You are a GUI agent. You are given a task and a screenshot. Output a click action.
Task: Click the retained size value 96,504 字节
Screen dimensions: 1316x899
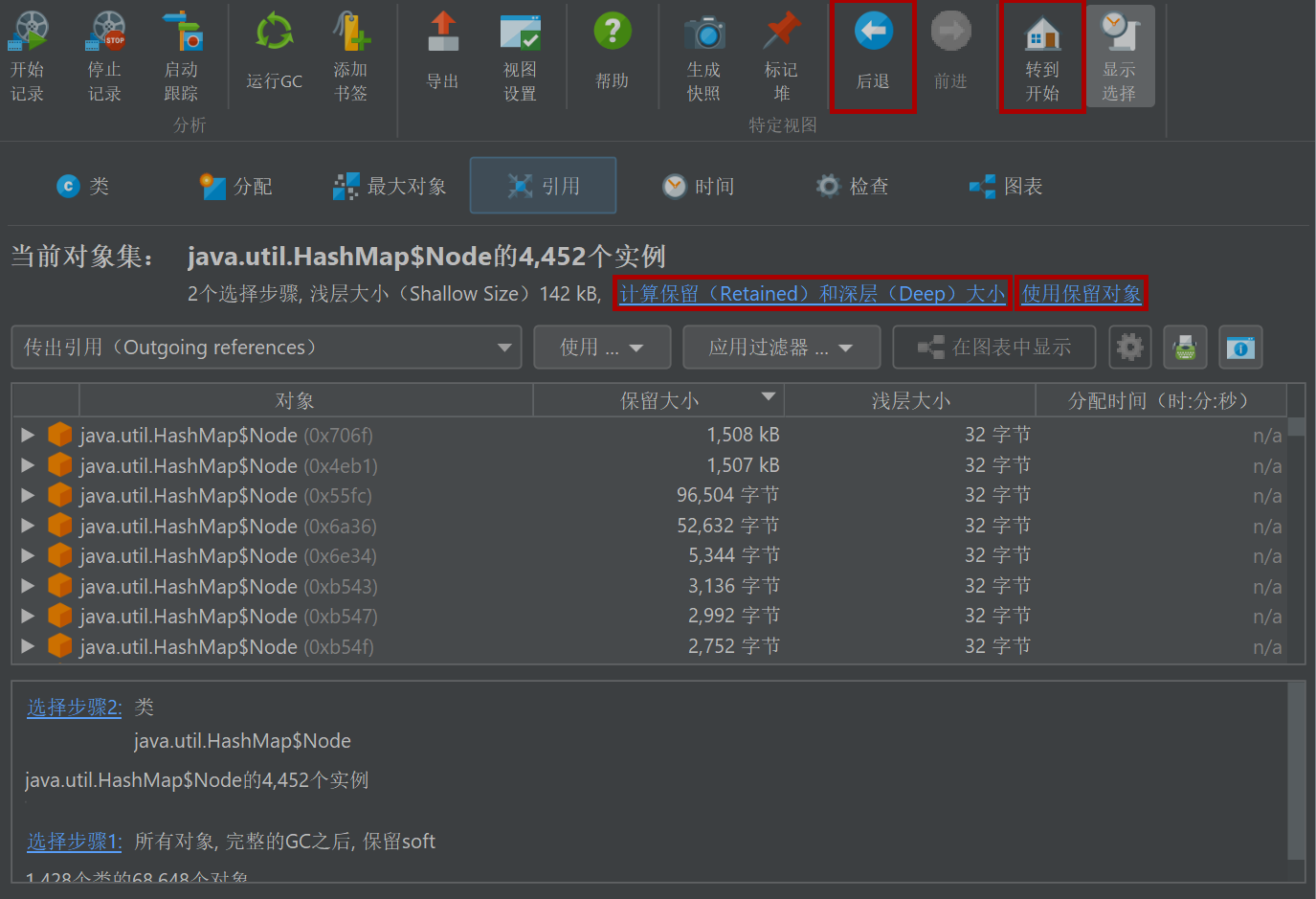point(728,495)
